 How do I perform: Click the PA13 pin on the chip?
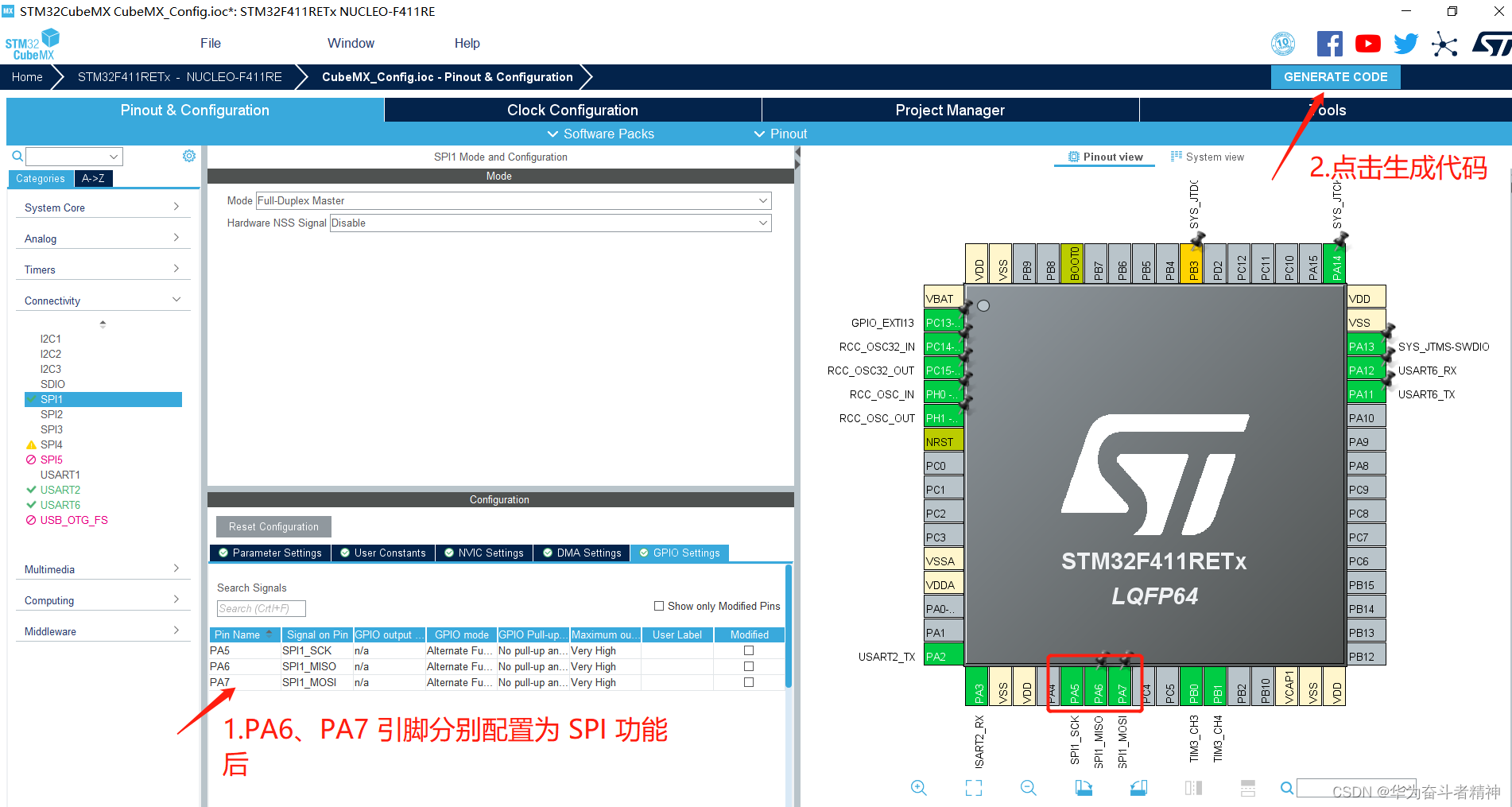(1366, 346)
